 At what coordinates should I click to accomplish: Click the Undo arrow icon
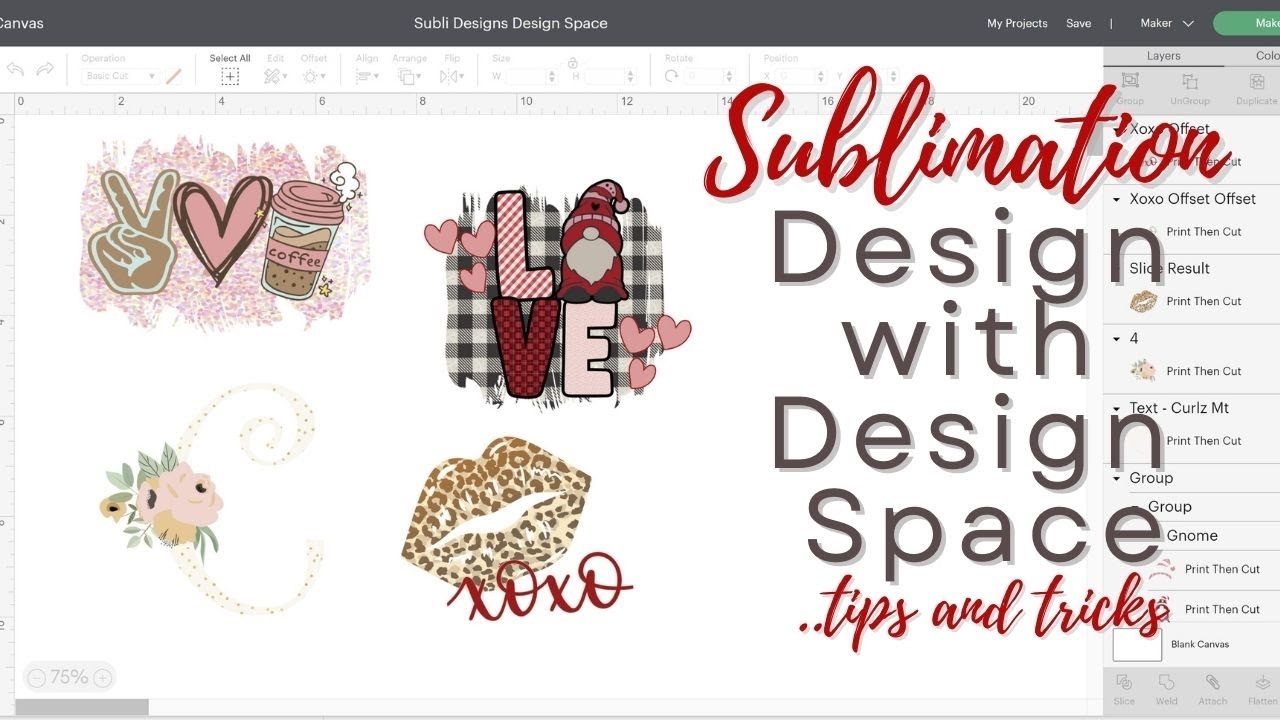[x=15, y=69]
